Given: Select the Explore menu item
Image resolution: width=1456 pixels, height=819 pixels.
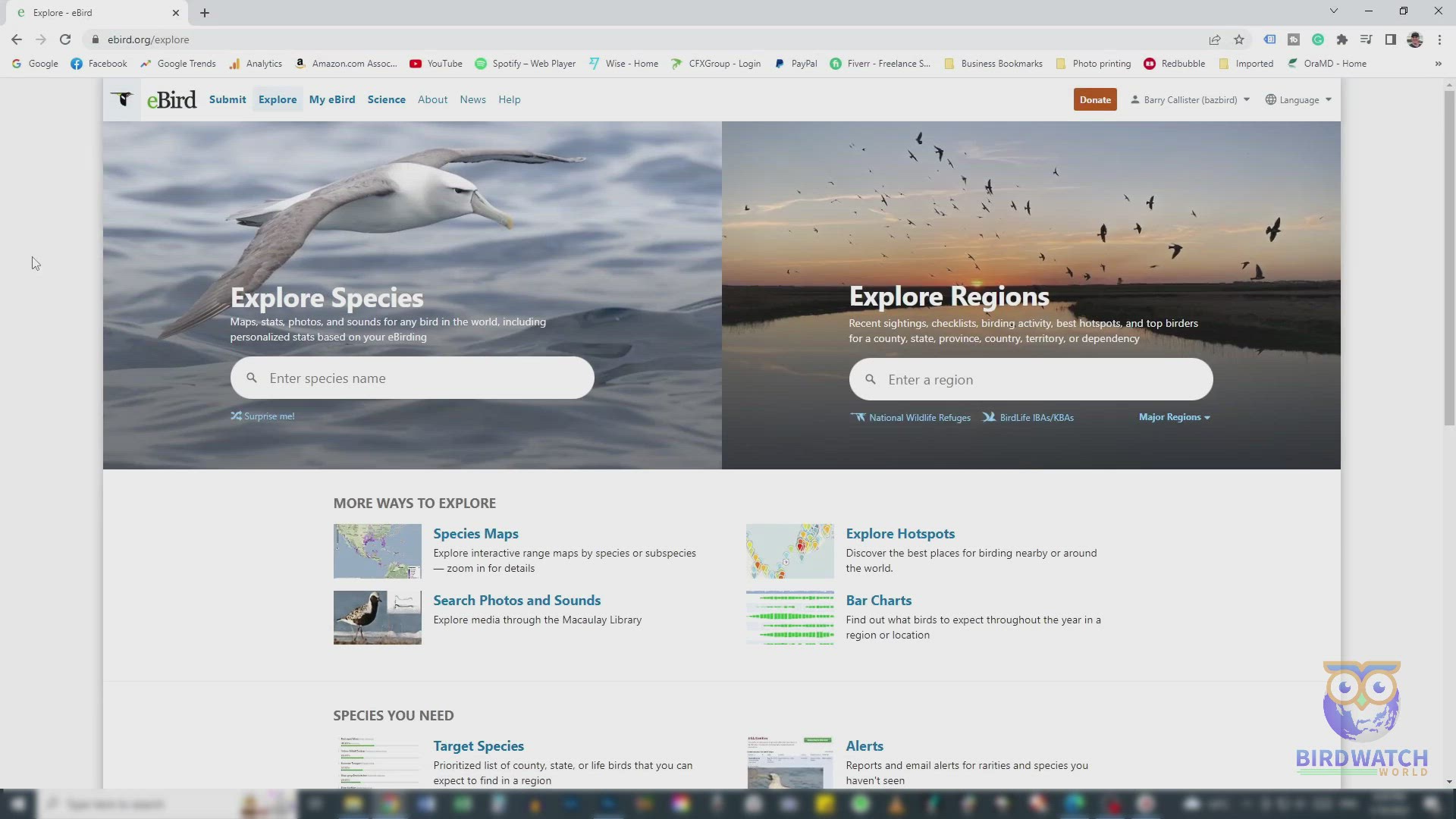Looking at the screenshot, I should tap(278, 99).
